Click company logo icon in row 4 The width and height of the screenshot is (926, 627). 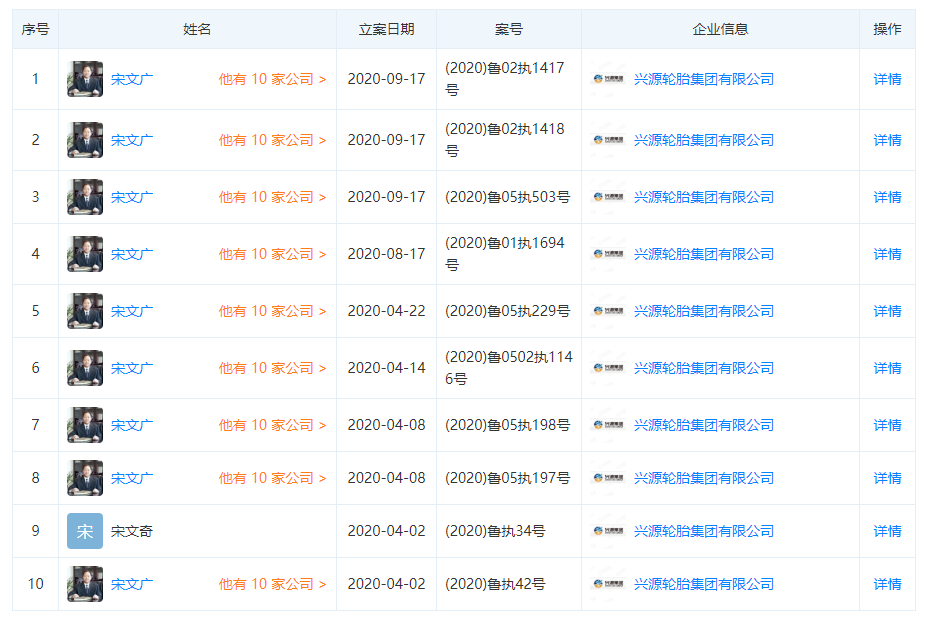coord(609,254)
